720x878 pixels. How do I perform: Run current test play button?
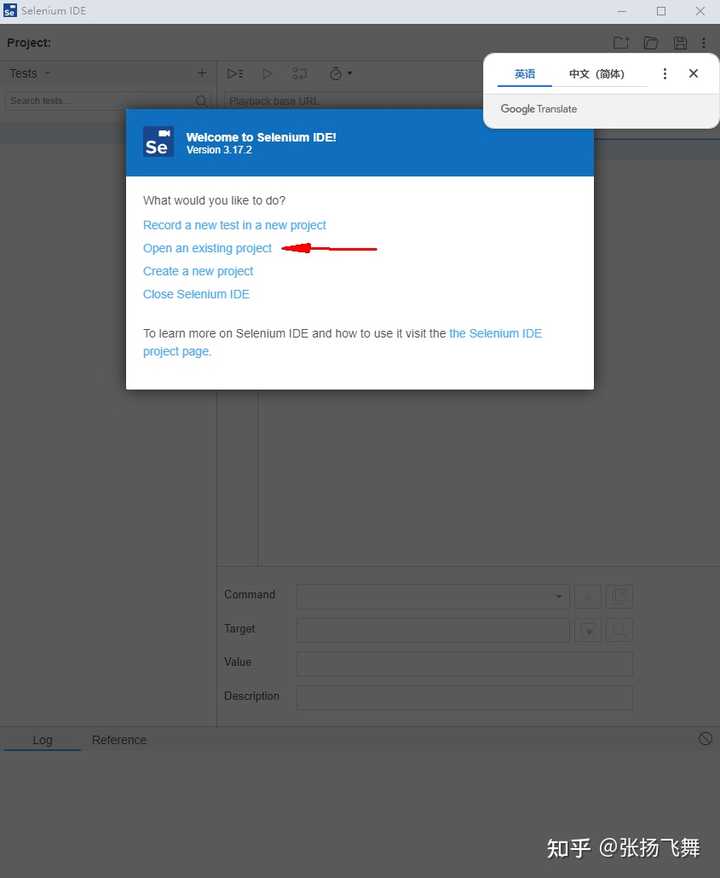click(x=267, y=73)
